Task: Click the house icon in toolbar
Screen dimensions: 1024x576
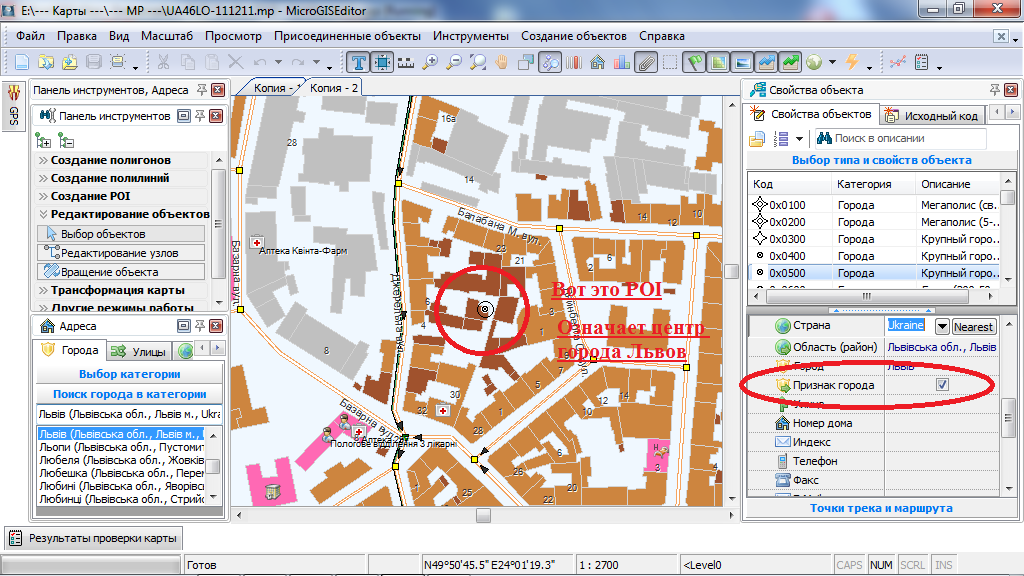Action: 597,62
